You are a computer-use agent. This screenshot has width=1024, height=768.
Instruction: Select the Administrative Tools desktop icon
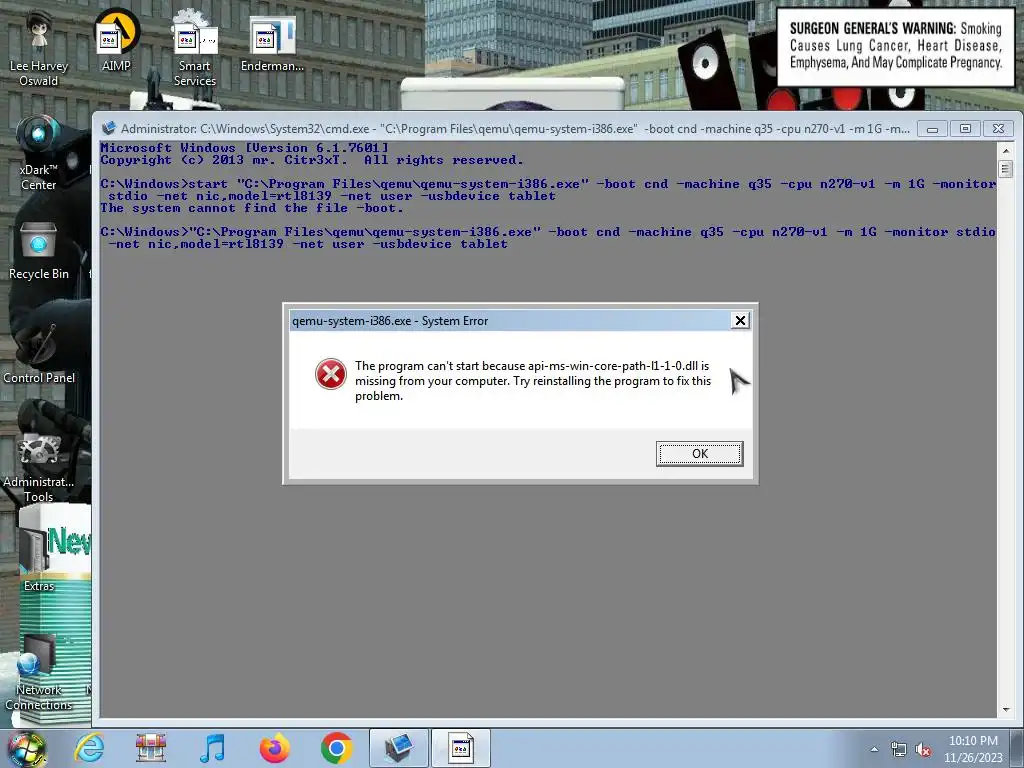click(x=39, y=466)
